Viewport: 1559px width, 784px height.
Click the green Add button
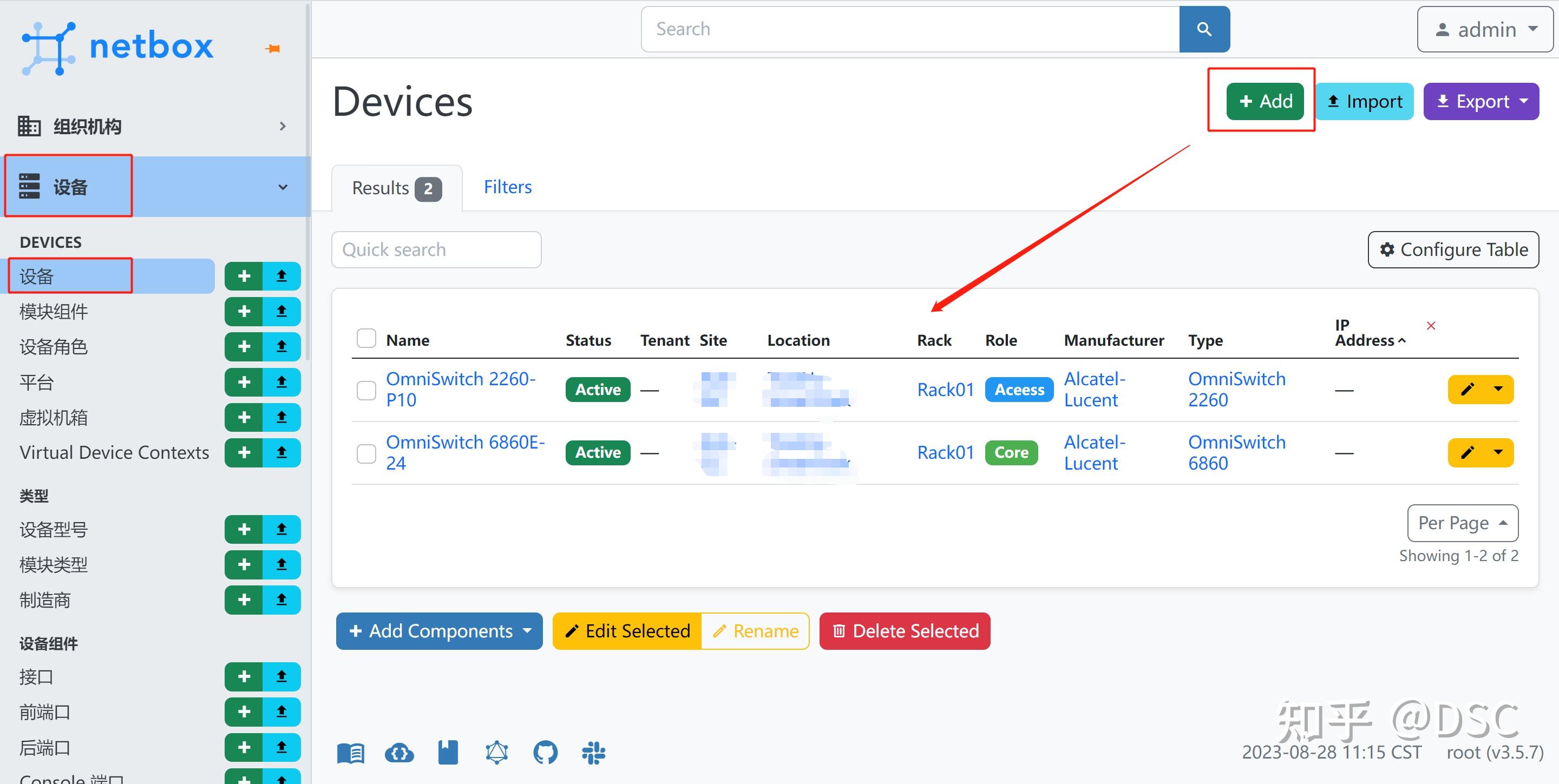pos(1265,101)
